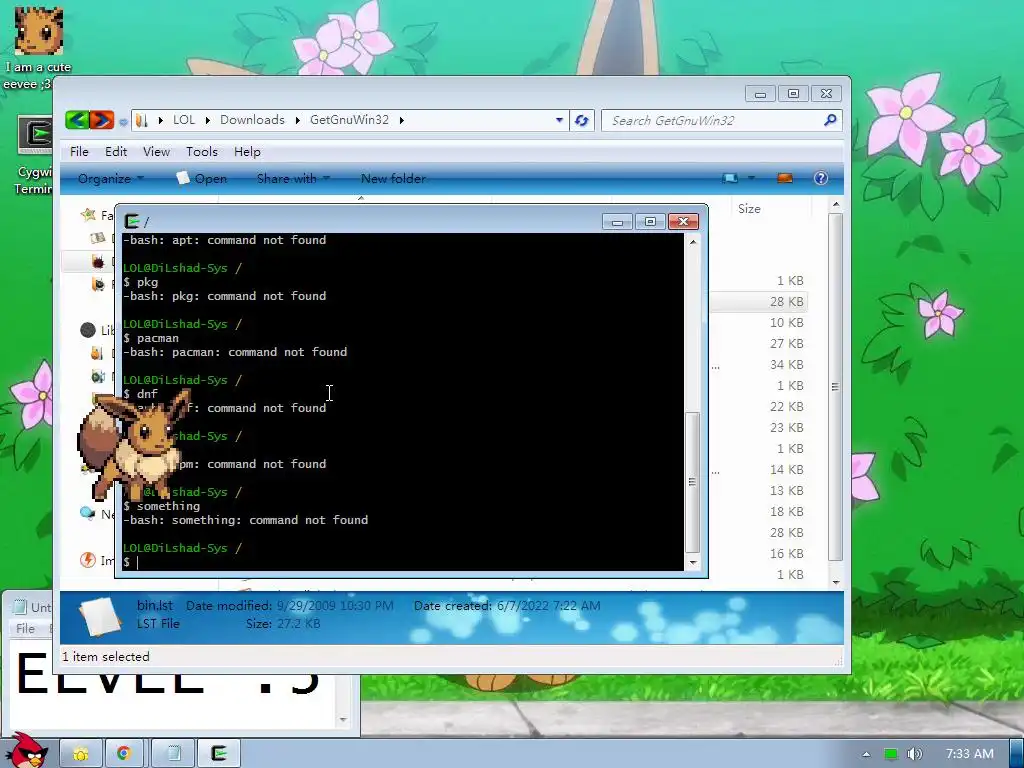Click the change view icon in Explorer toolbar
The image size is (1024, 768).
point(730,178)
